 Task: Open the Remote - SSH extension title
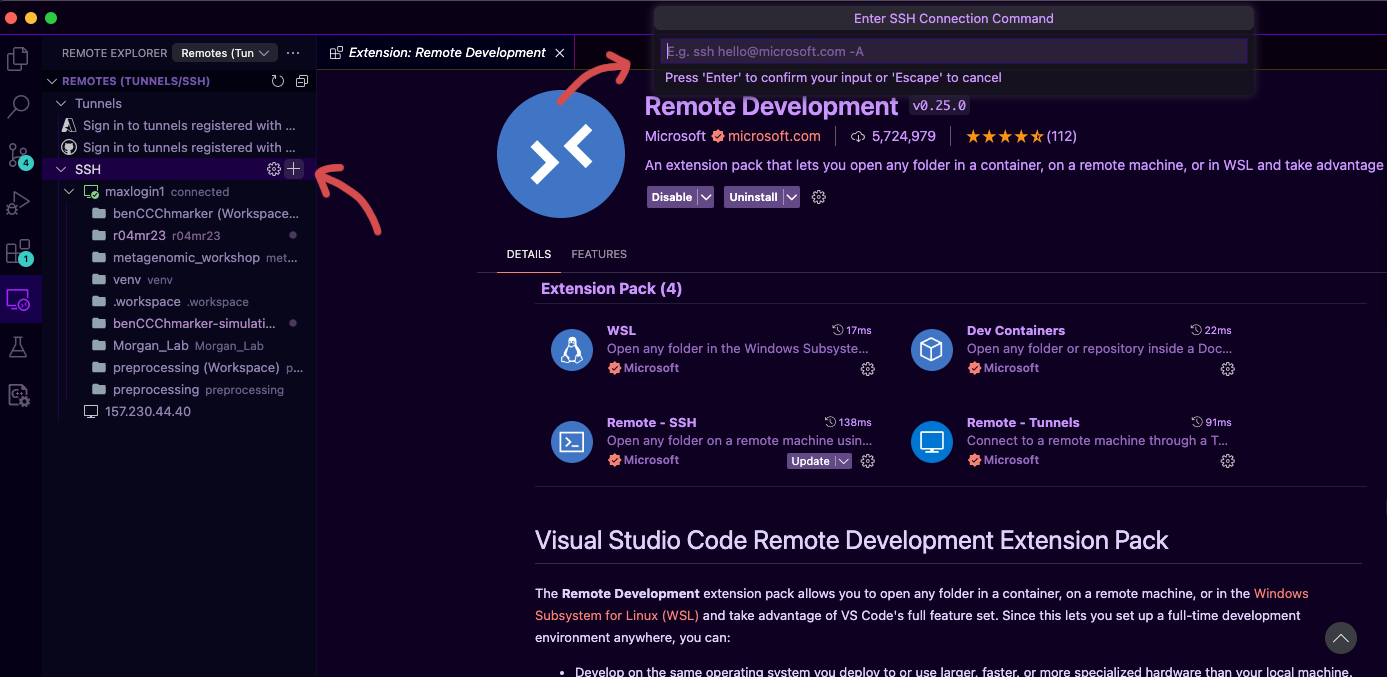pos(651,422)
